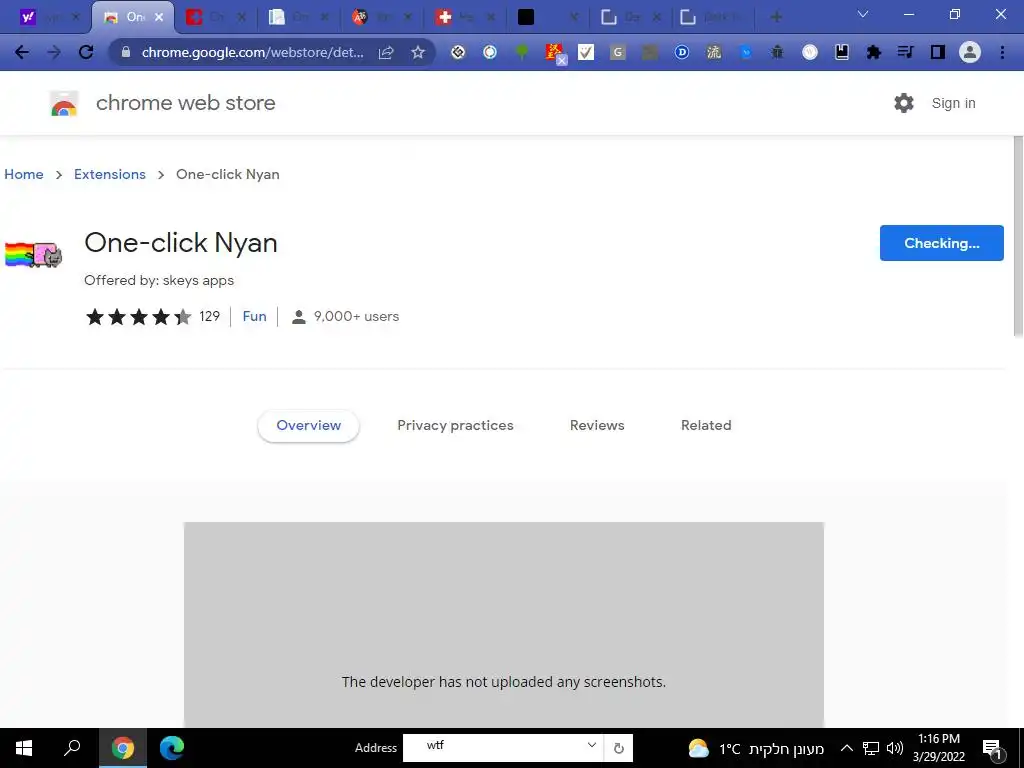The width and height of the screenshot is (1024, 768).
Task: Open the Chrome profile avatar menu
Action: coord(970,52)
